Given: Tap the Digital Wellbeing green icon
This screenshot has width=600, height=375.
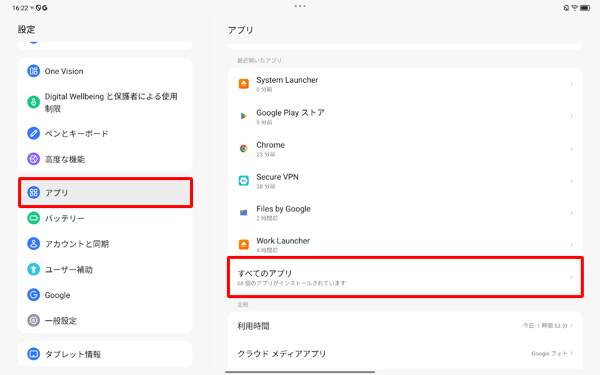Looking at the screenshot, I should click(x=33, y=102).
